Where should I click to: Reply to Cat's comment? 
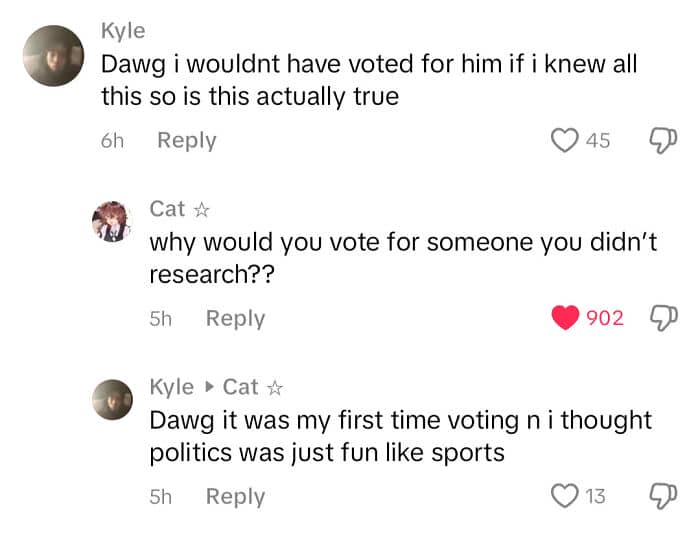click(x=235, y=319)
